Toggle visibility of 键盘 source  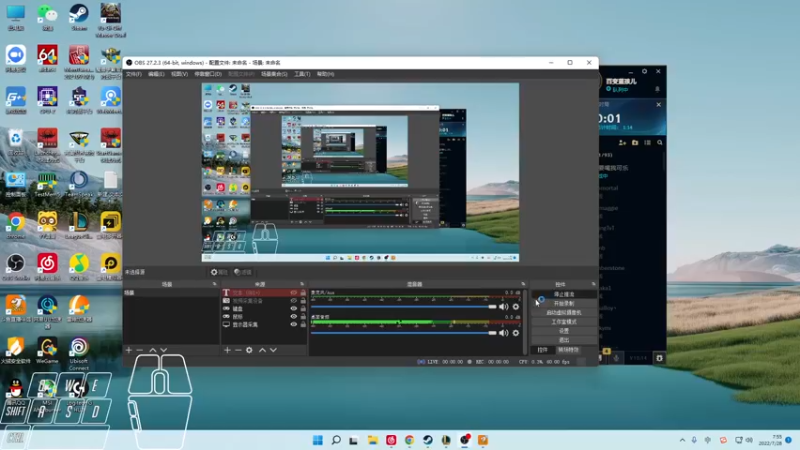[294, 309]
